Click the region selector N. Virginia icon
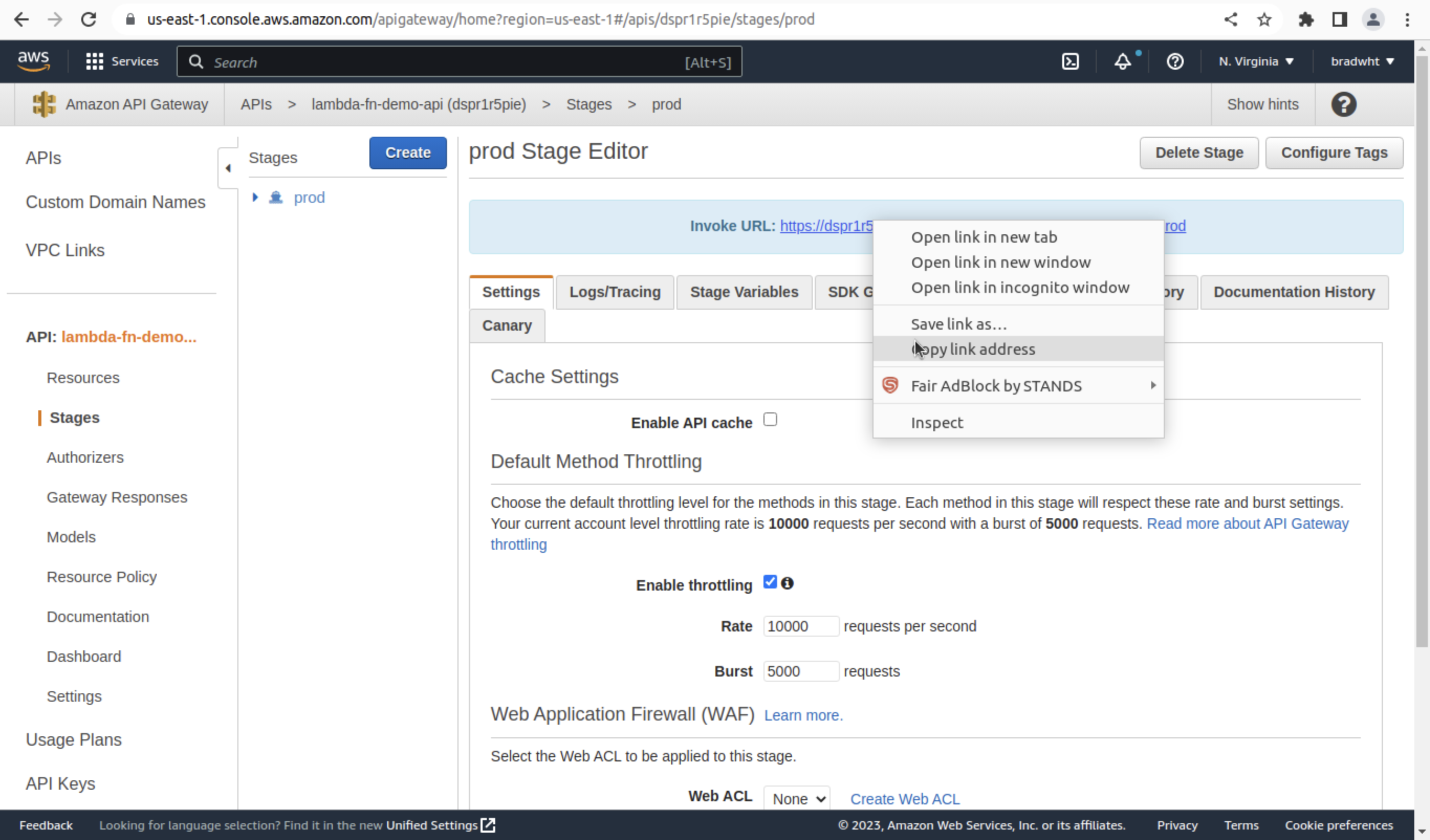Screen dimensions: 1430x840 [x=1253, y=61]
